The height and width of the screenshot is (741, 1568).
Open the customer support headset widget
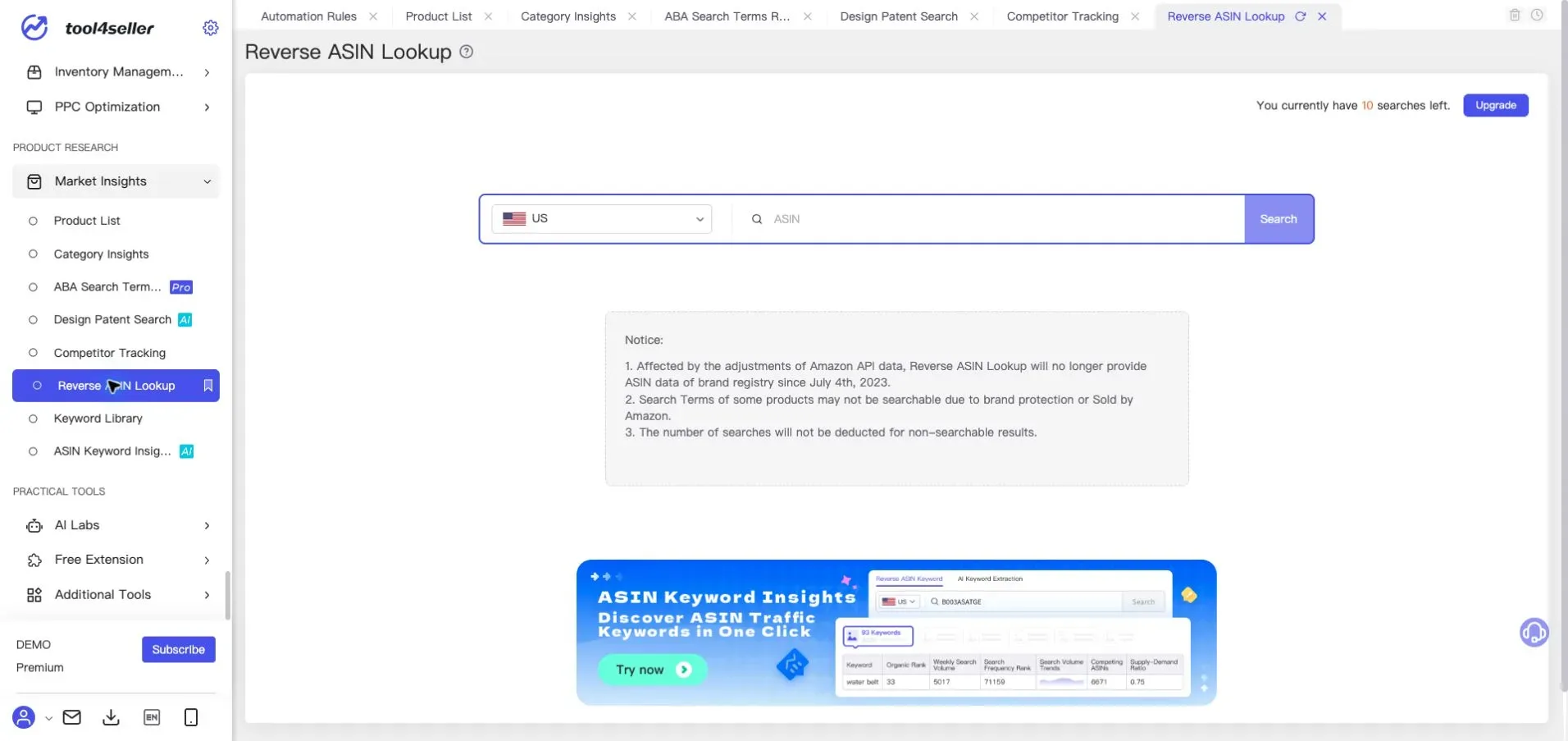[x=1534, y=633]
